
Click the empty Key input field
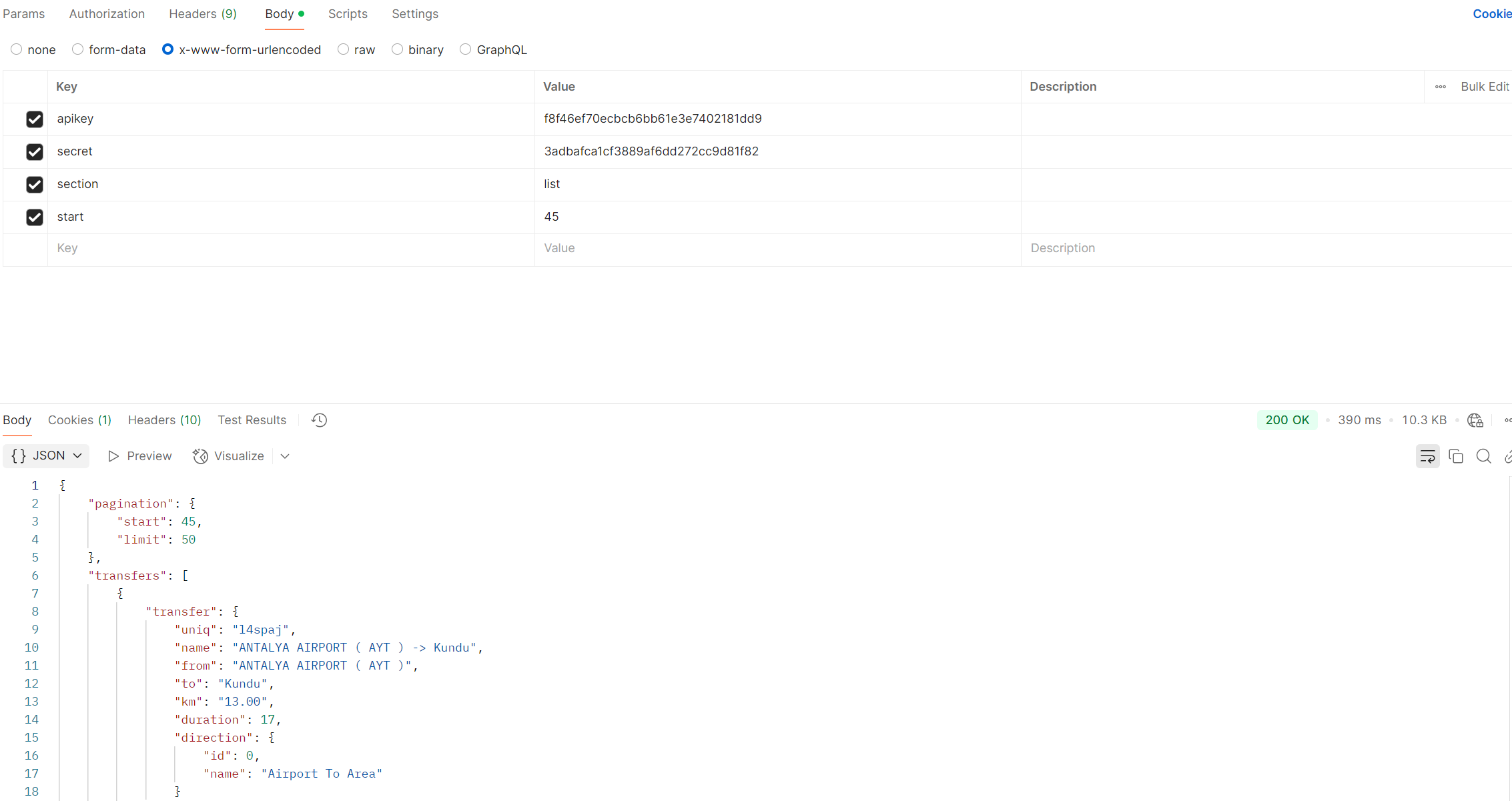290,248
